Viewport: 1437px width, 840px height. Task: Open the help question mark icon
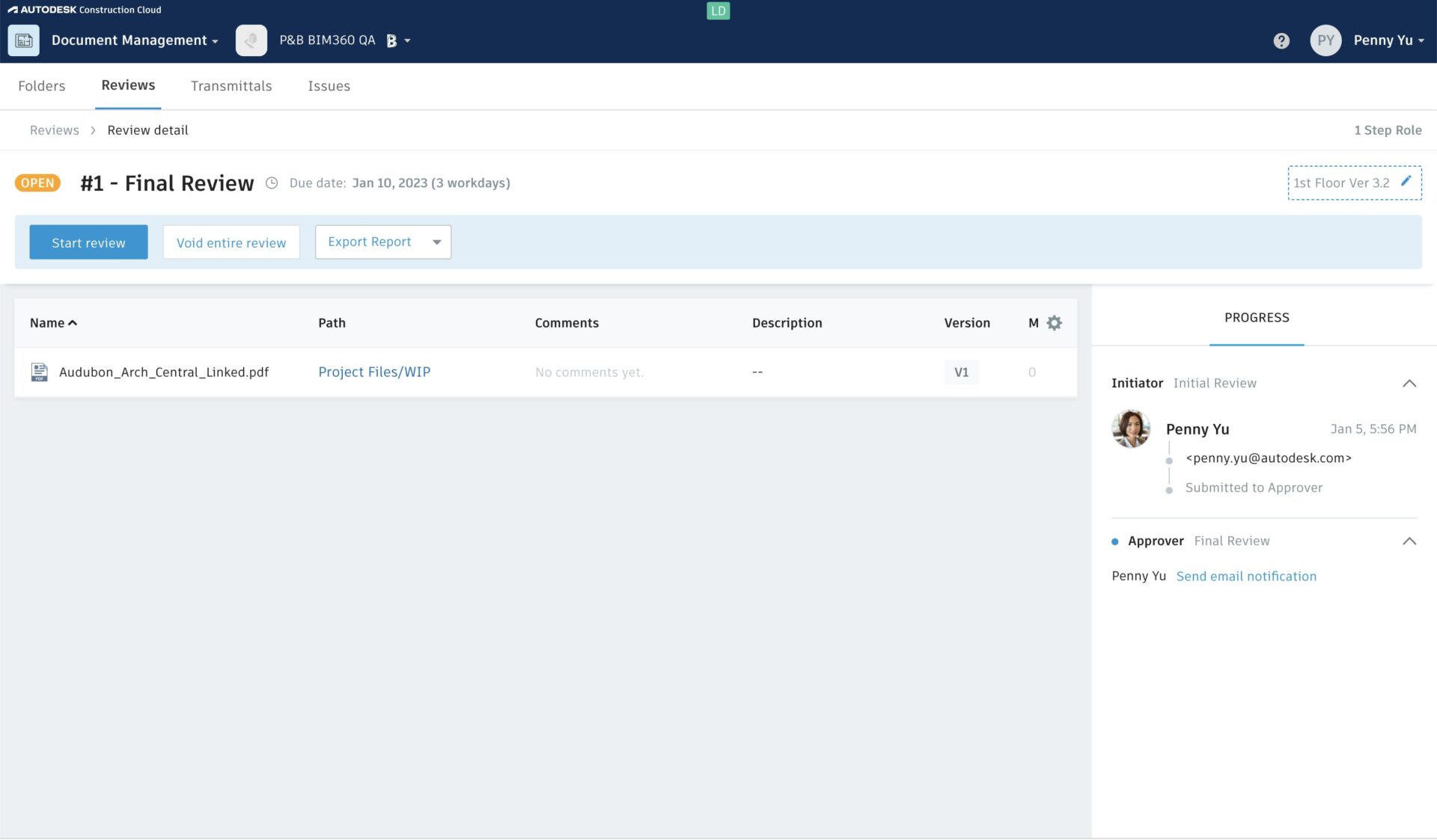tap(1281, 40)
